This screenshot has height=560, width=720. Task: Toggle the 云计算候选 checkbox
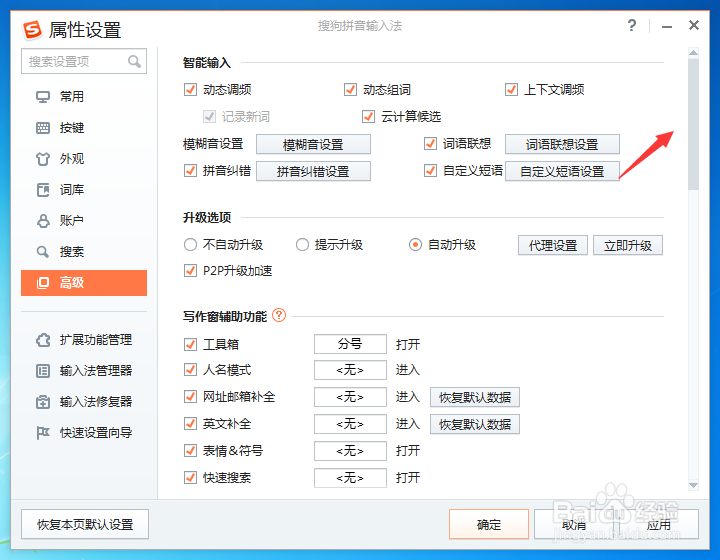point(368,117)
